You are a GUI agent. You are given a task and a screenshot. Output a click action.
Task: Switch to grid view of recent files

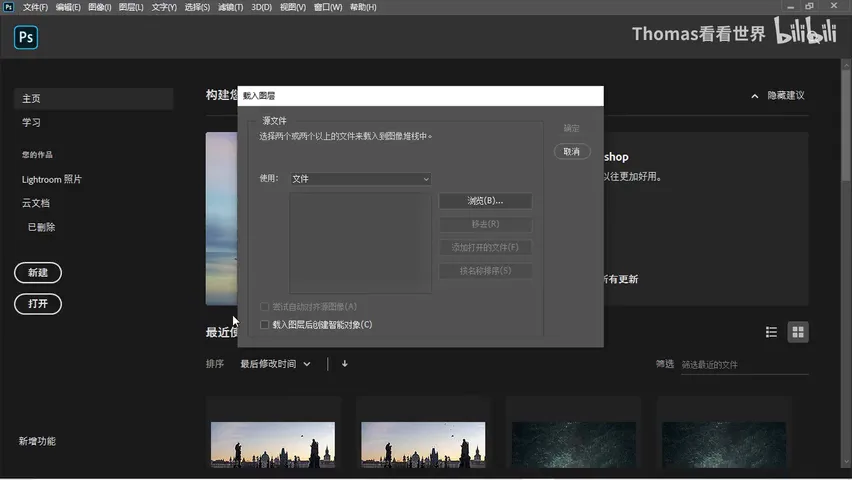[798, 332]
